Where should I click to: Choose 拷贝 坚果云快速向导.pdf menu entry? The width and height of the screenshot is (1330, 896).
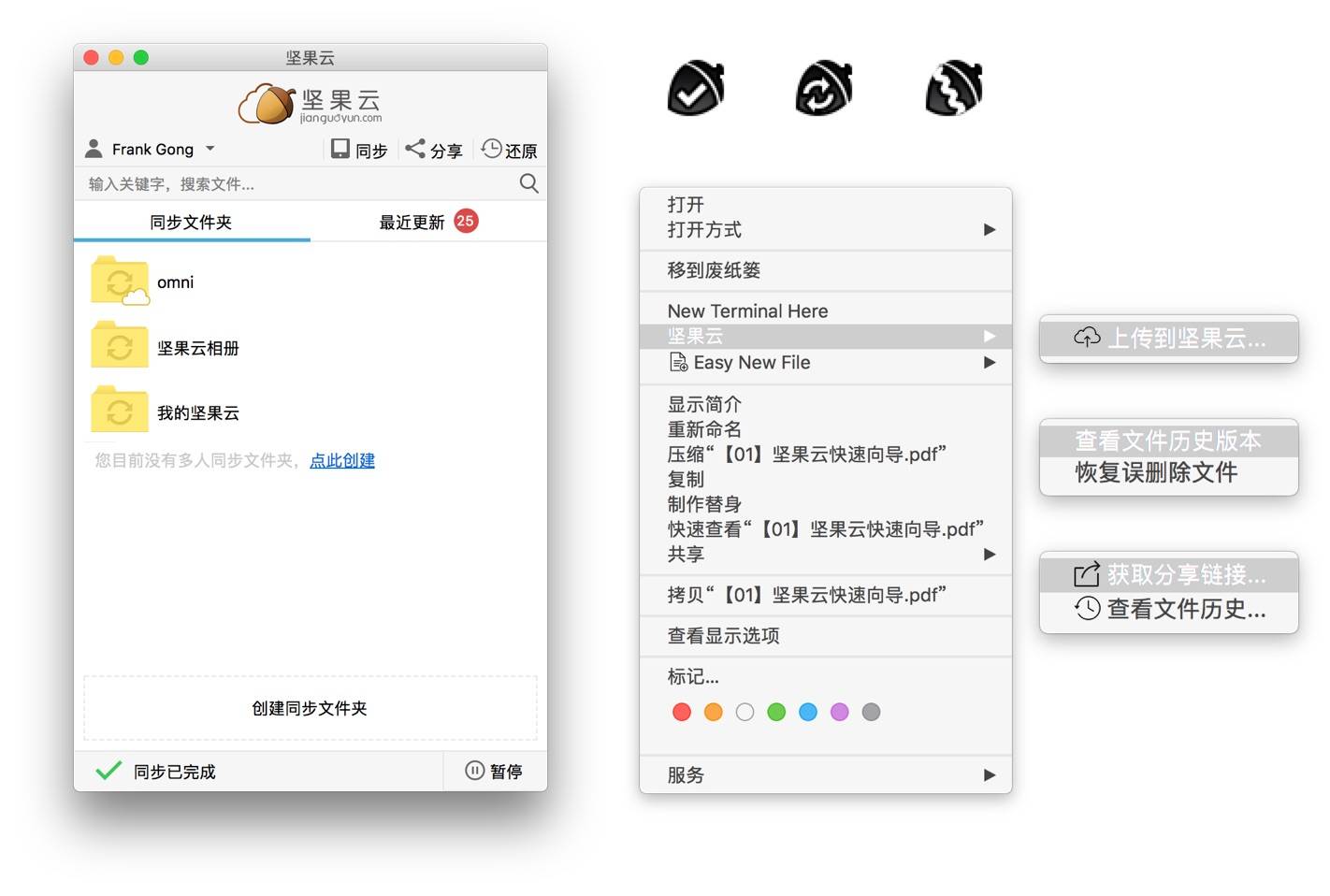click(807, 595)
